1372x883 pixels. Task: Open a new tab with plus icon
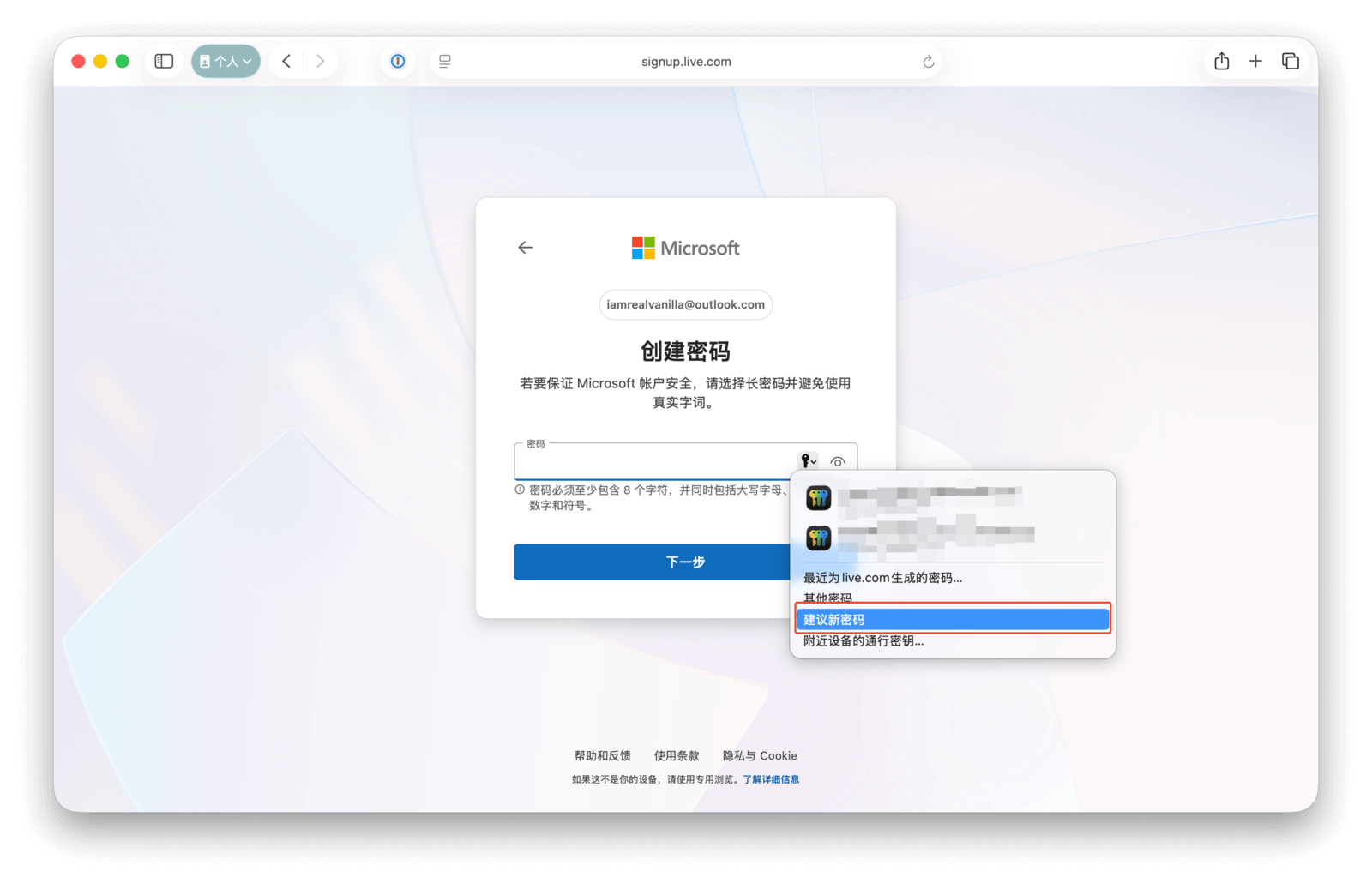click(1255, 61)
